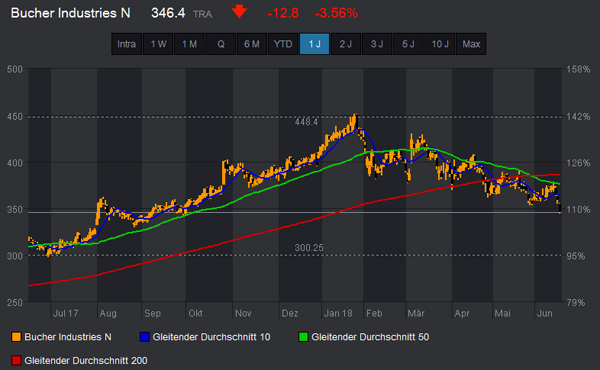Image resolution: width=600 pixels, height=370 pixels.
Task: Click the Sep axis label
Action: pyautogui.click(x=152, y=313)
